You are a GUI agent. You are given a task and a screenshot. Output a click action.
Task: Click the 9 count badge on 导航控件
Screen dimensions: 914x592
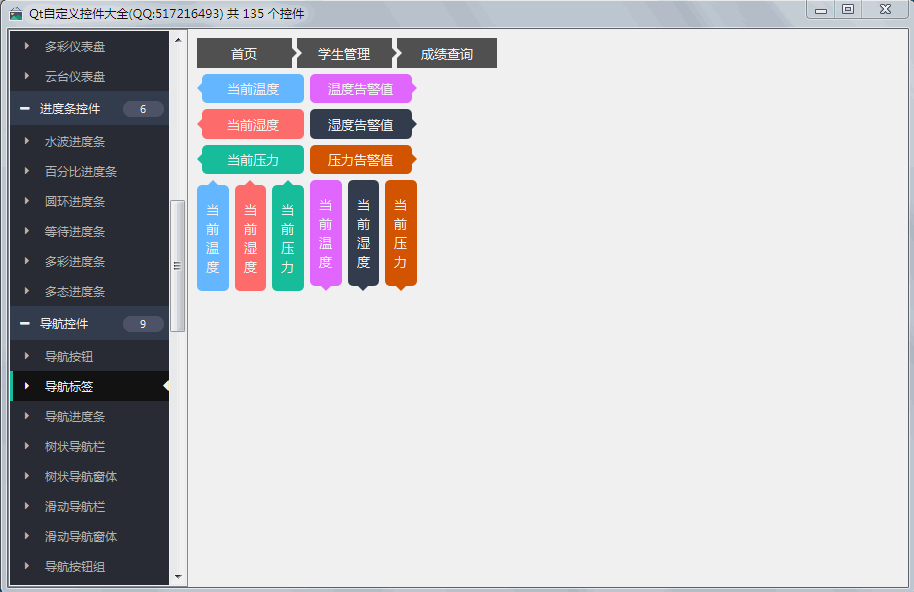[143, 324]
